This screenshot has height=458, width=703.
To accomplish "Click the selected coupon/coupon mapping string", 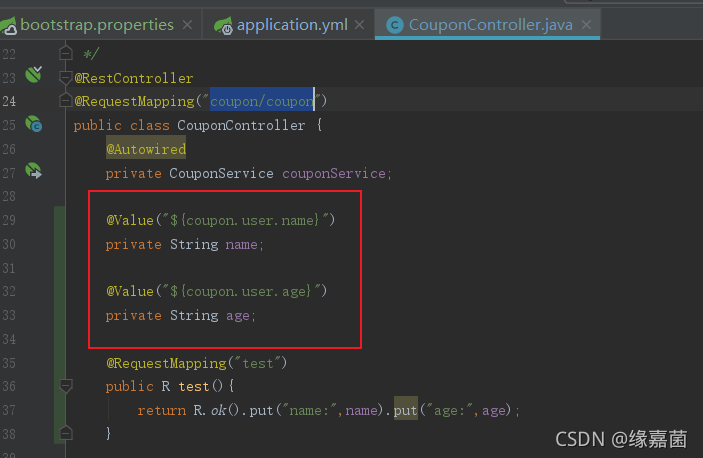I will [262, 101].
